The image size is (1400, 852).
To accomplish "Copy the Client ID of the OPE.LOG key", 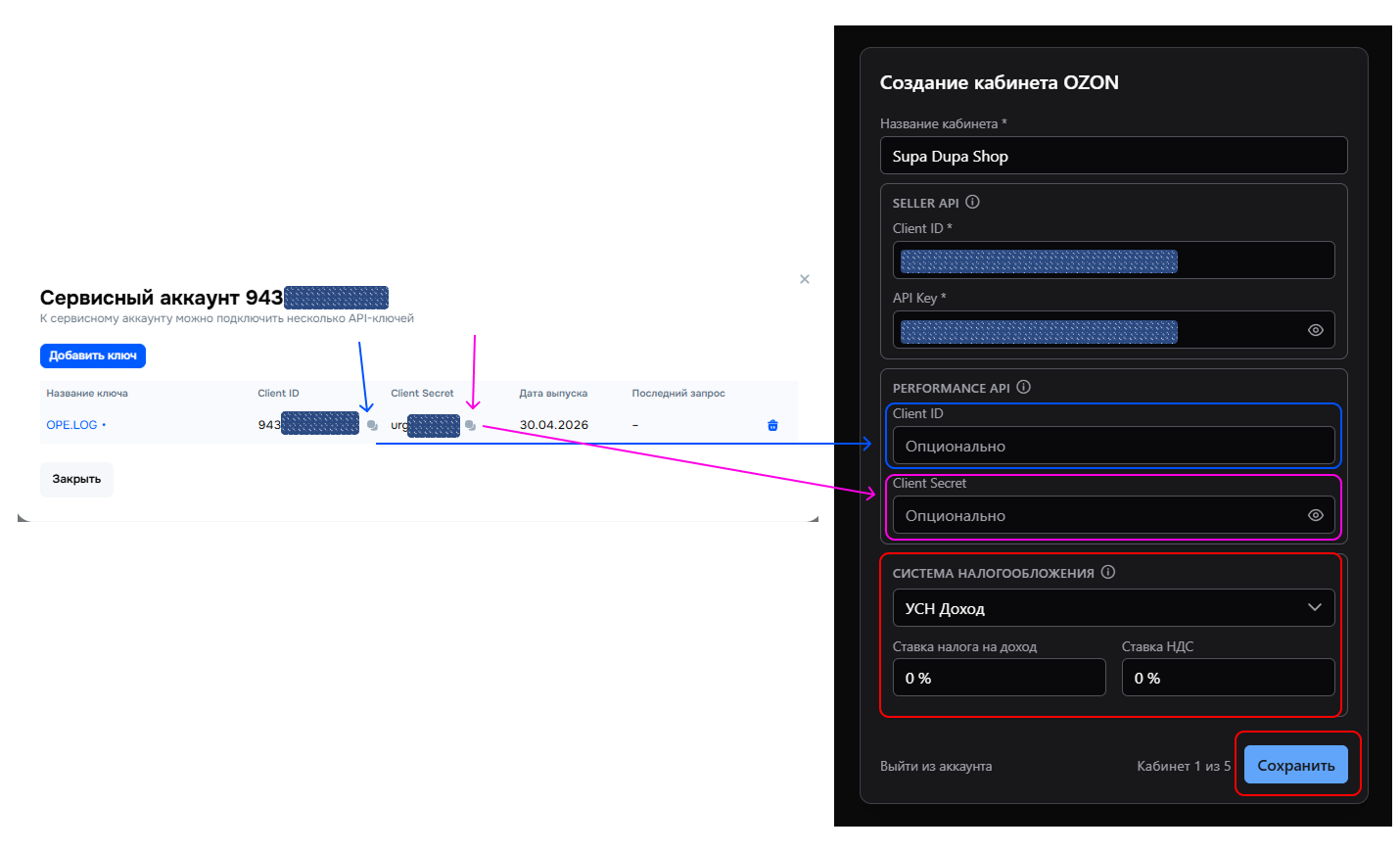I will [x=372, y=425].
